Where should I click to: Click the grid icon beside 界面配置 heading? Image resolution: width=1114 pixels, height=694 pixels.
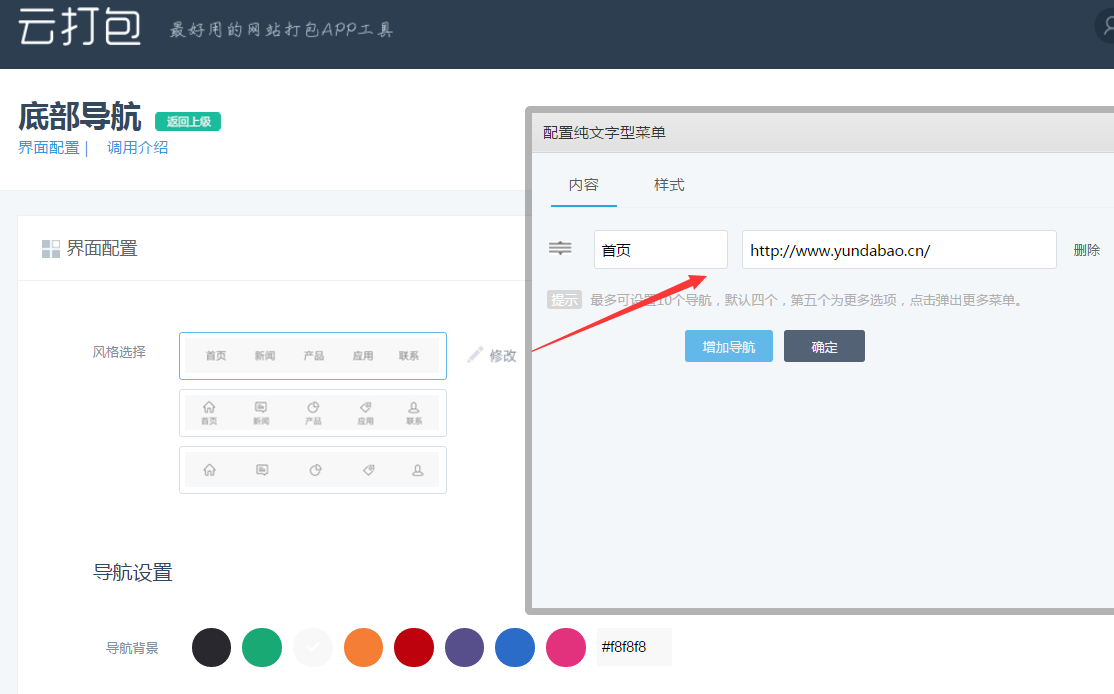click(50, 249)
